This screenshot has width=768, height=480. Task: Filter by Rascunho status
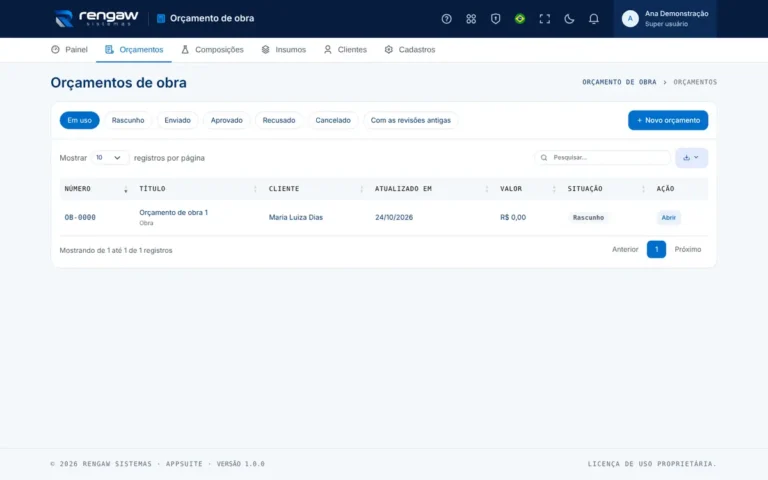(x=128, y=120)
